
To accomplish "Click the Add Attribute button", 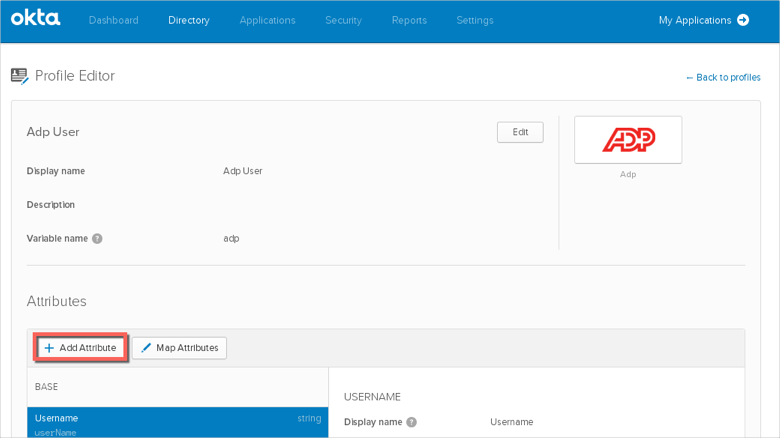I will [x=80, y=348].
